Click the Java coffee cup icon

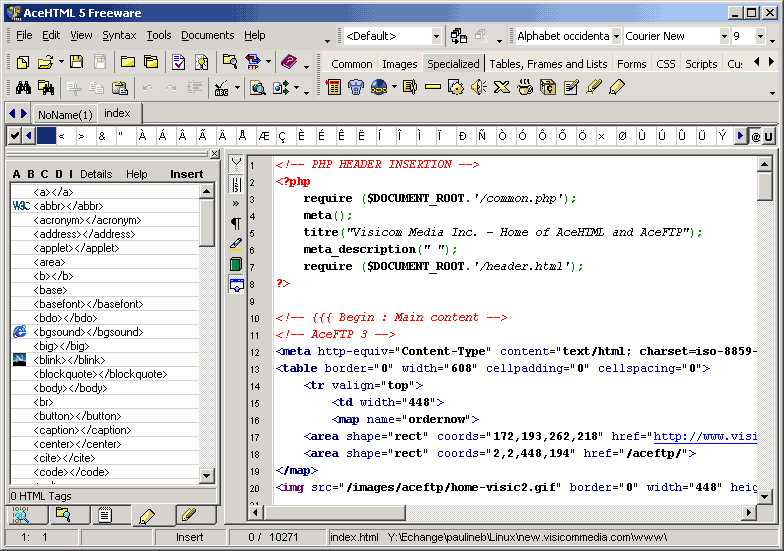pos(524,87)
